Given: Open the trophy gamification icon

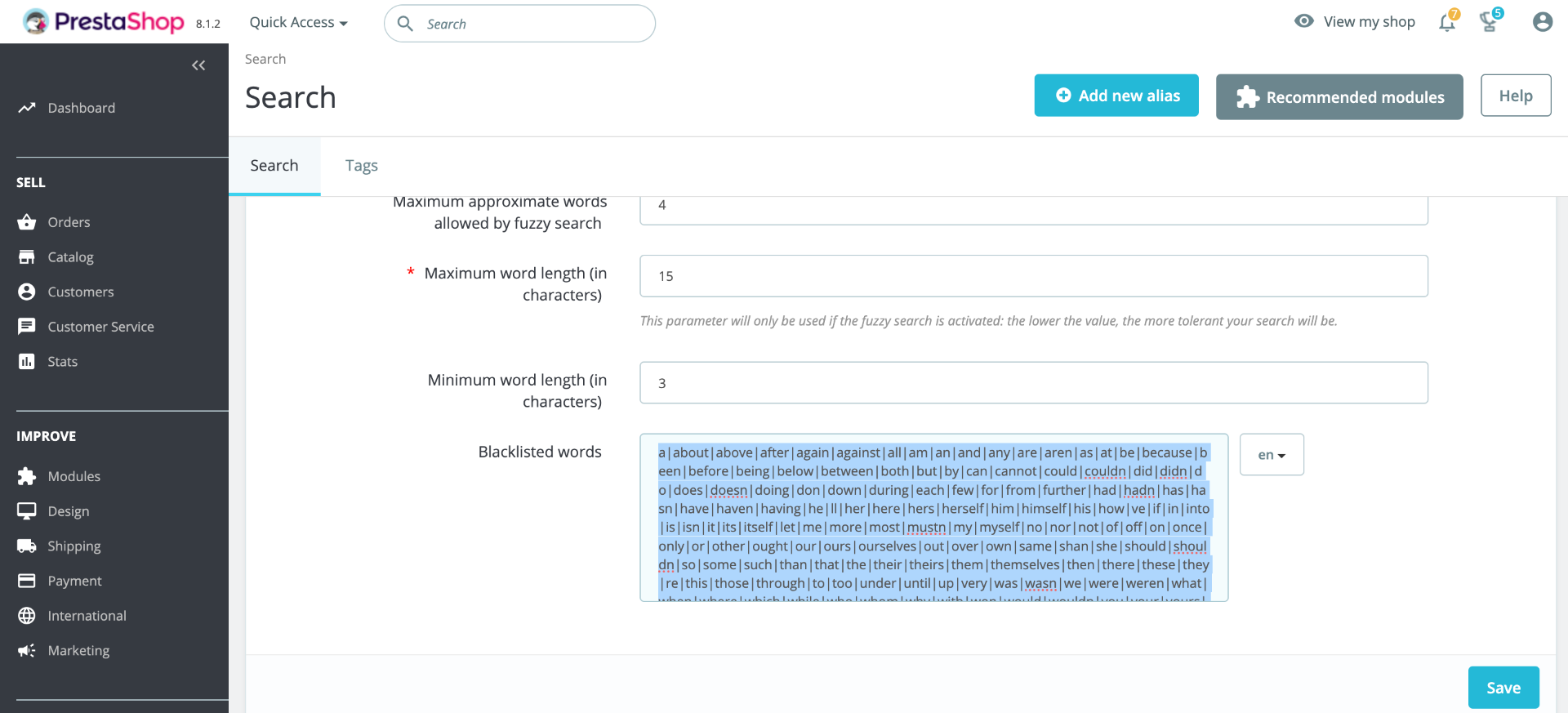Looking at the screenshot, I should [1490, 22].
